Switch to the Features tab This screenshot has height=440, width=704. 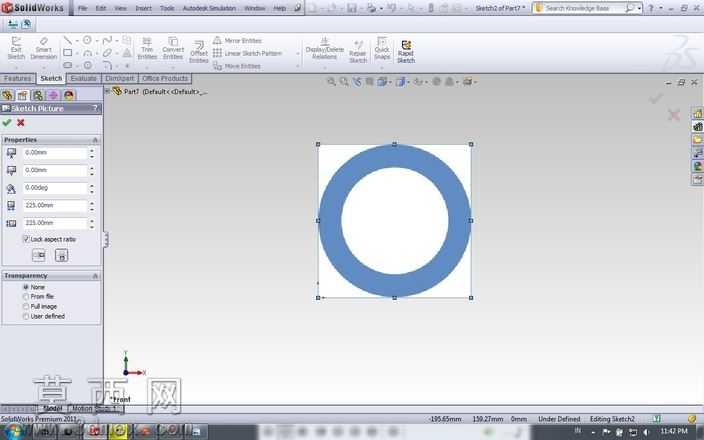point(18,79)
